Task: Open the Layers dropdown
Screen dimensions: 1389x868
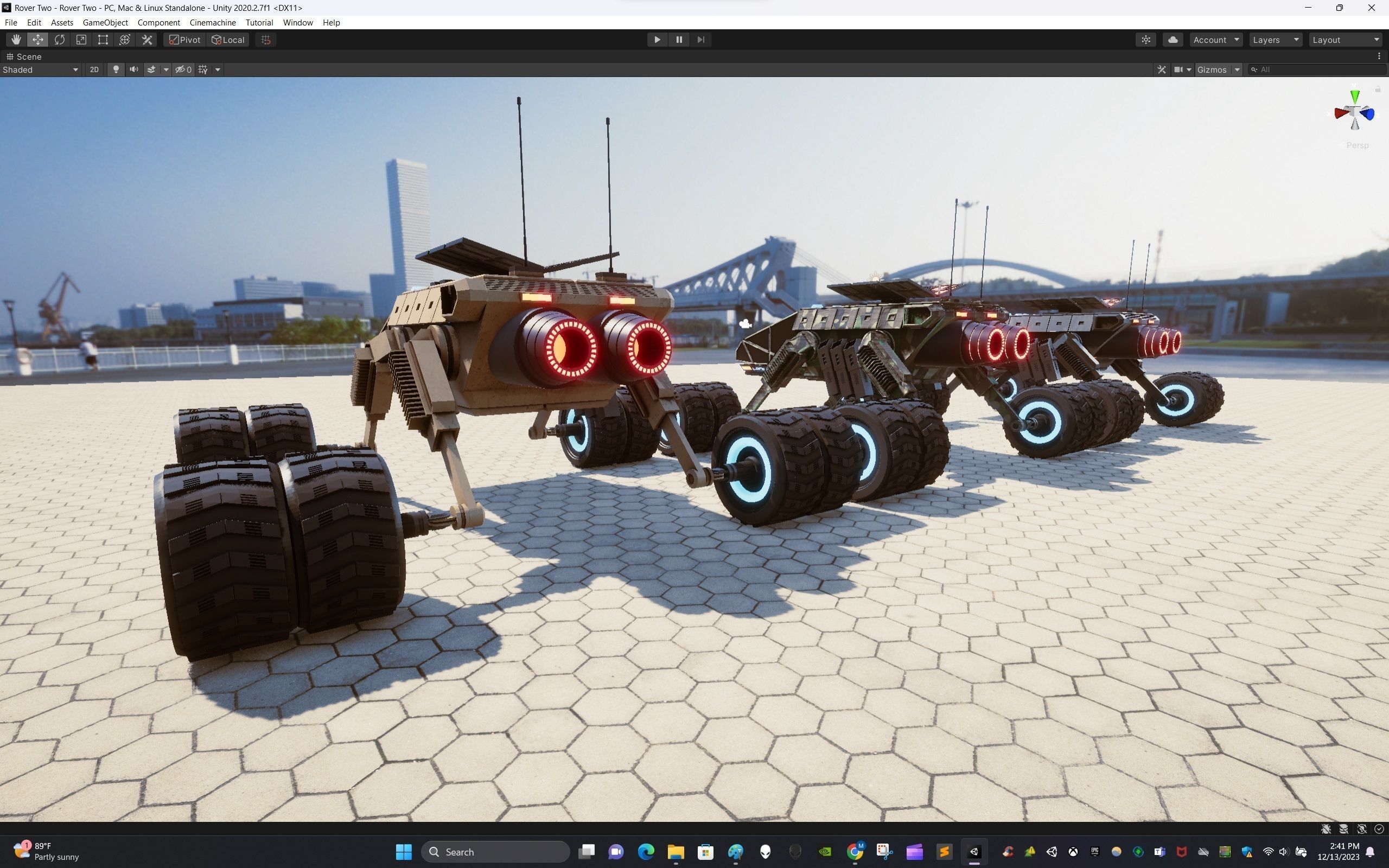Action: click(1275, 40)
